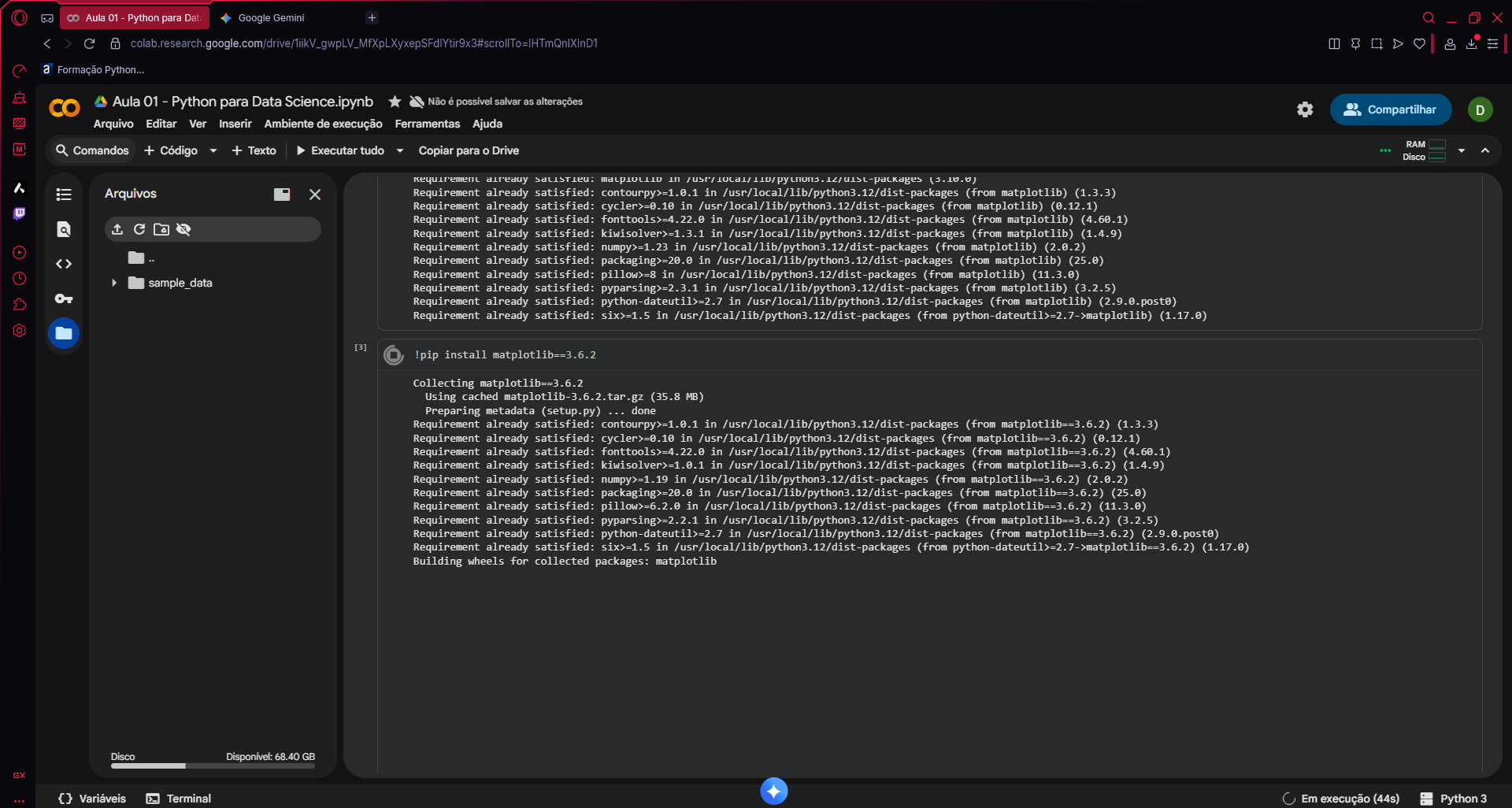The width and height of the screenshot is (1512, 808).
Task: Refresh the Arquivos file list
Action: pos(139,229)
